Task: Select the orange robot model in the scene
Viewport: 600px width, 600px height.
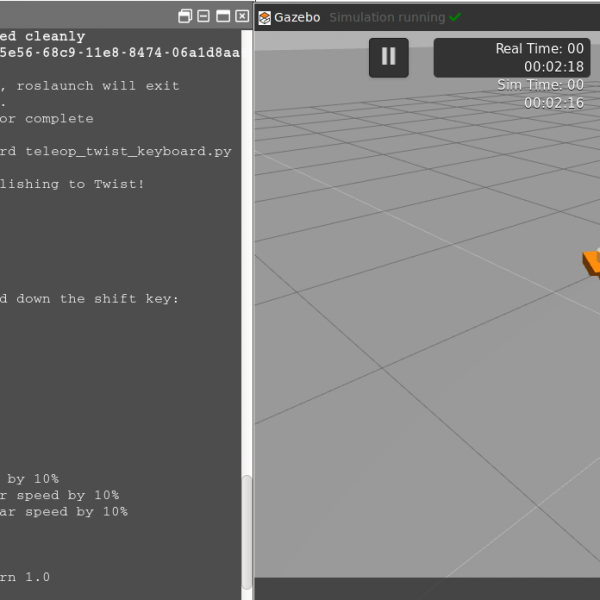Action: (591, 262)
